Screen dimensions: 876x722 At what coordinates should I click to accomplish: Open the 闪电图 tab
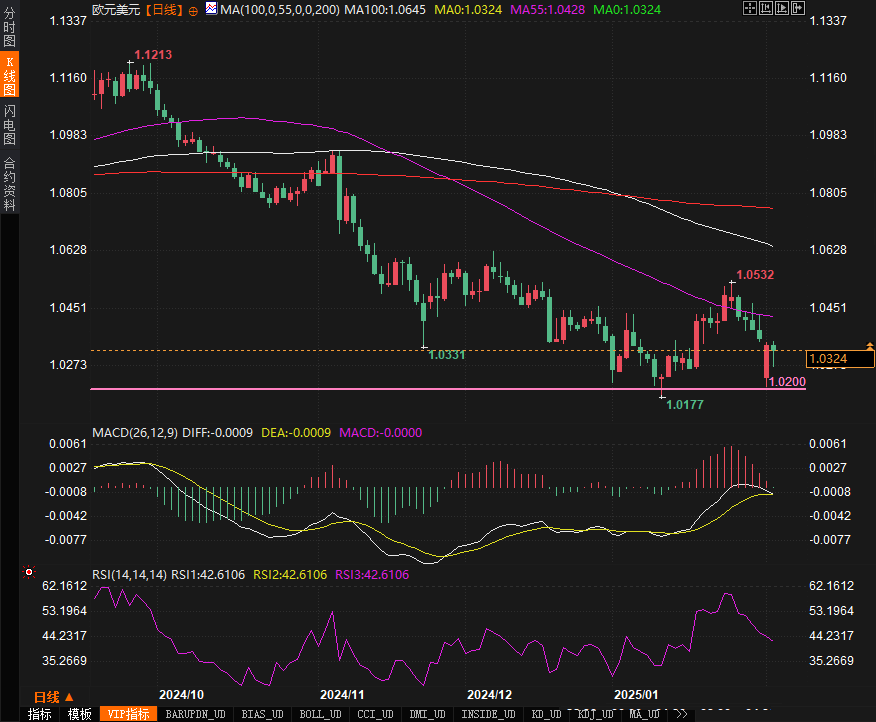pyautogui.click(x=9, y=125)
